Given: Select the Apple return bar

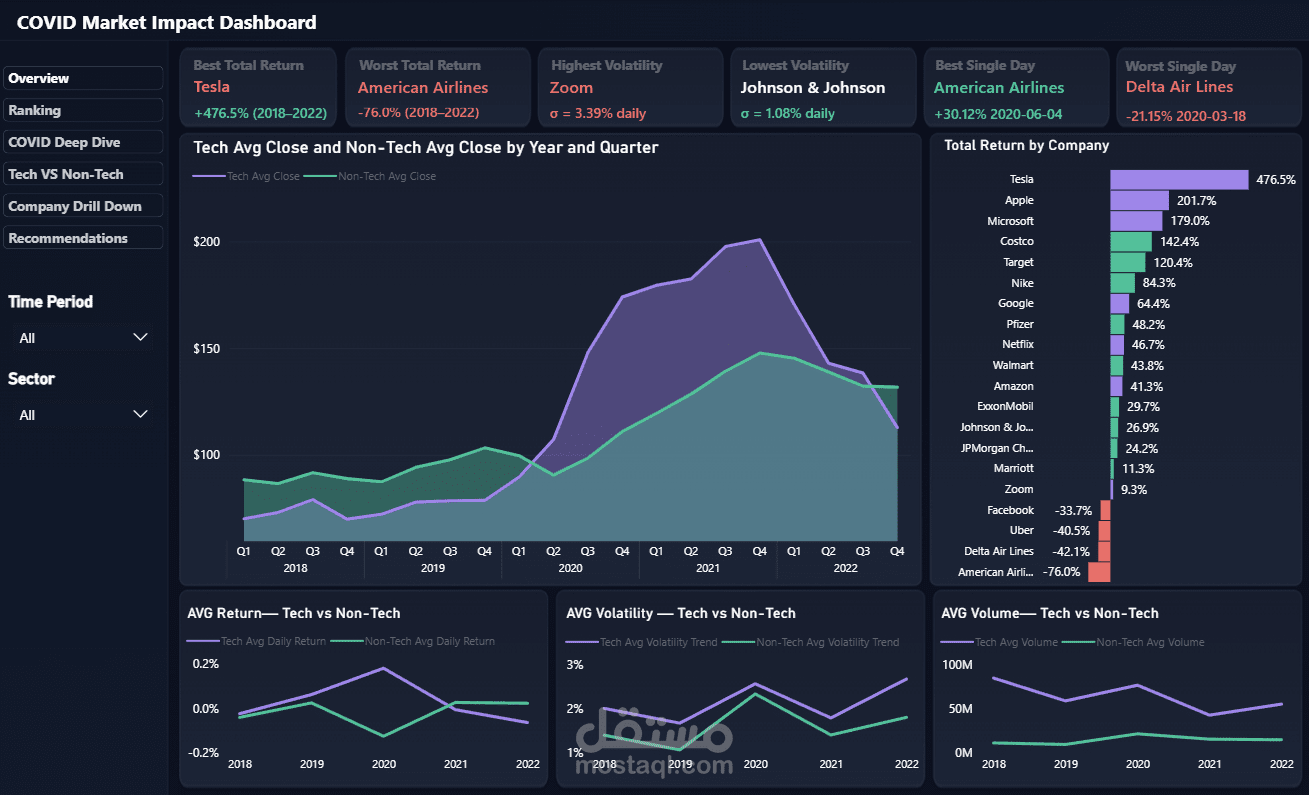Looking at the screenshot, I should pyautogui.click(x=1139, y=200).
